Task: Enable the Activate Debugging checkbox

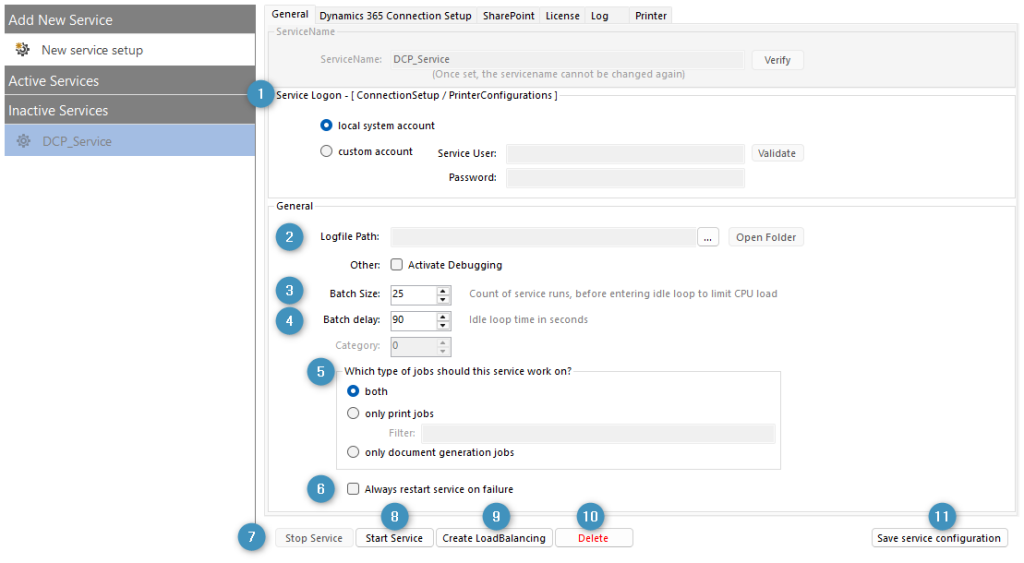Action: 397,265
